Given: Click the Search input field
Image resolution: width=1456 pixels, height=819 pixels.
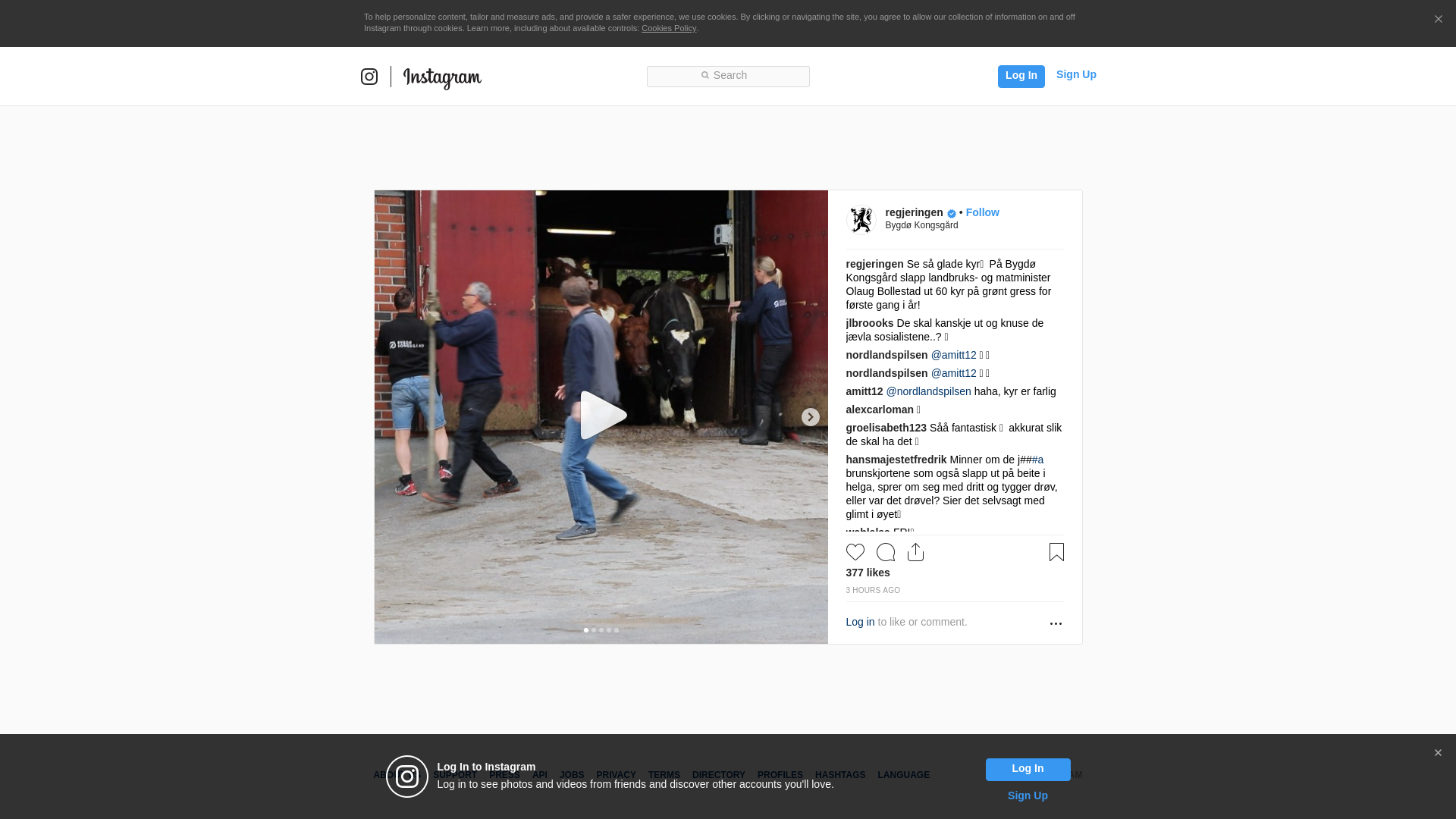Looking at the screenshot, I should (728, 76).
